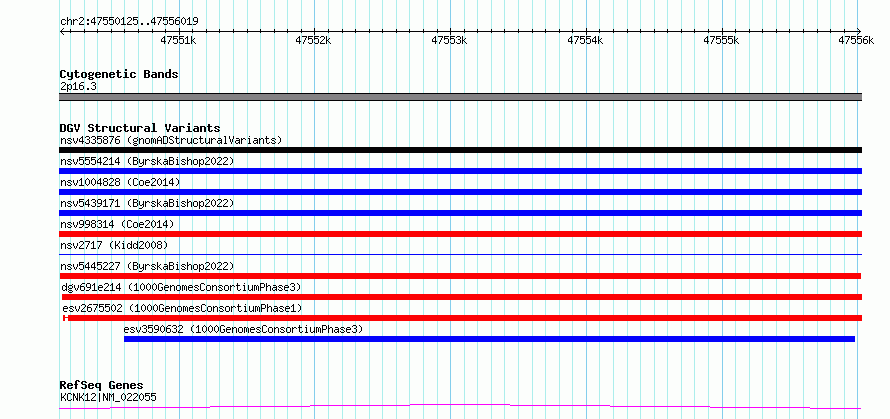Open the esv2675502 1000Genomes Phase1 label

click(x=182, y=308)
